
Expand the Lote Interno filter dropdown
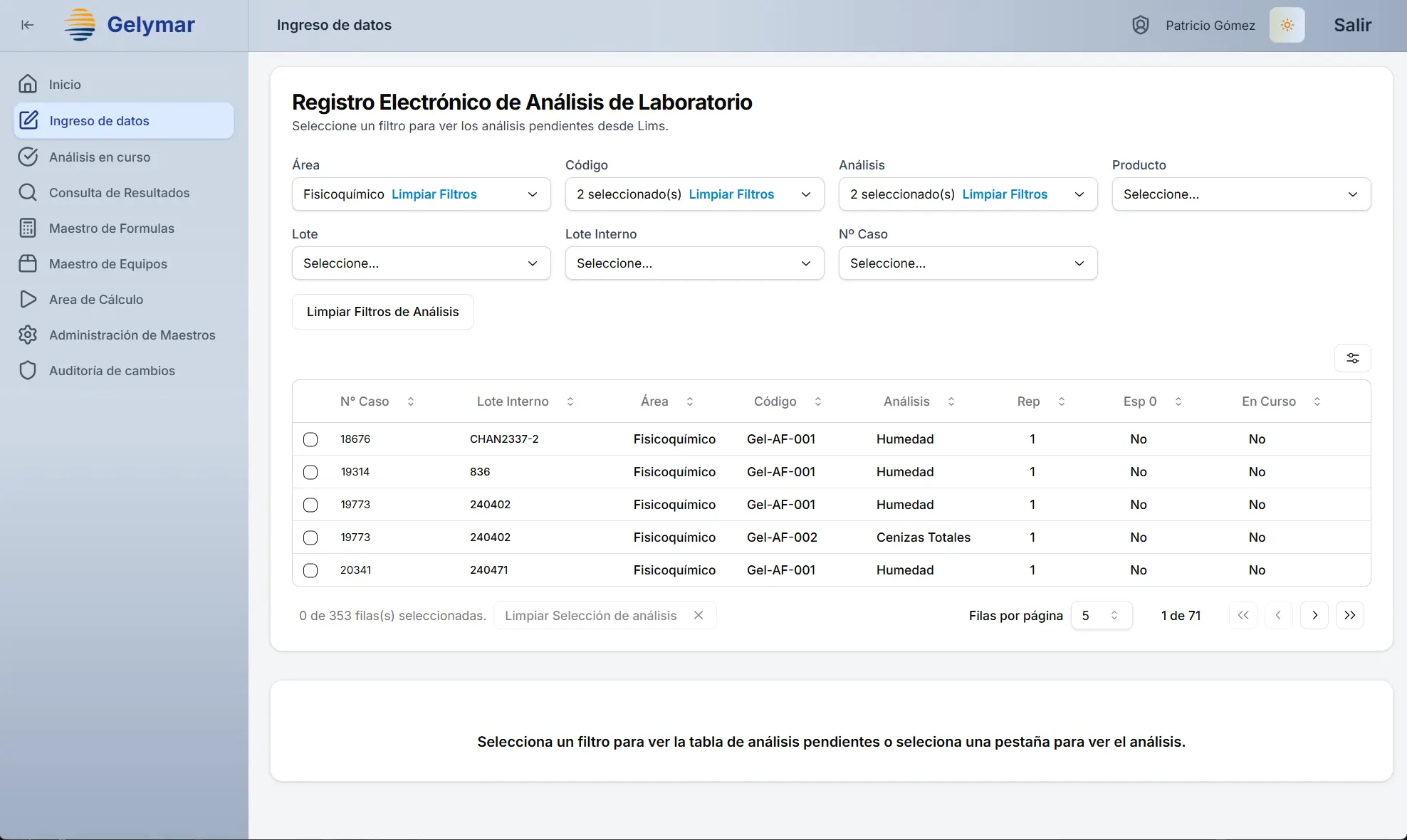point(694,263)
